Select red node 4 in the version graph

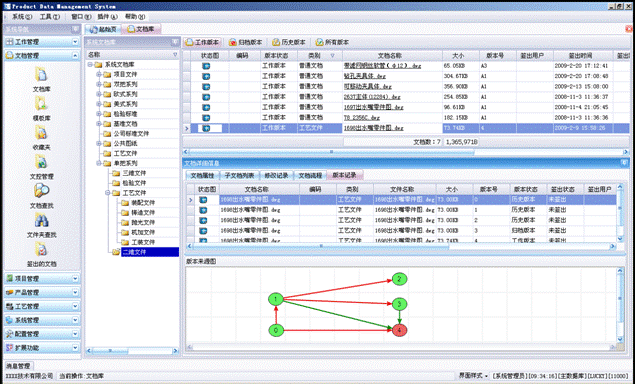pos(399,330)
